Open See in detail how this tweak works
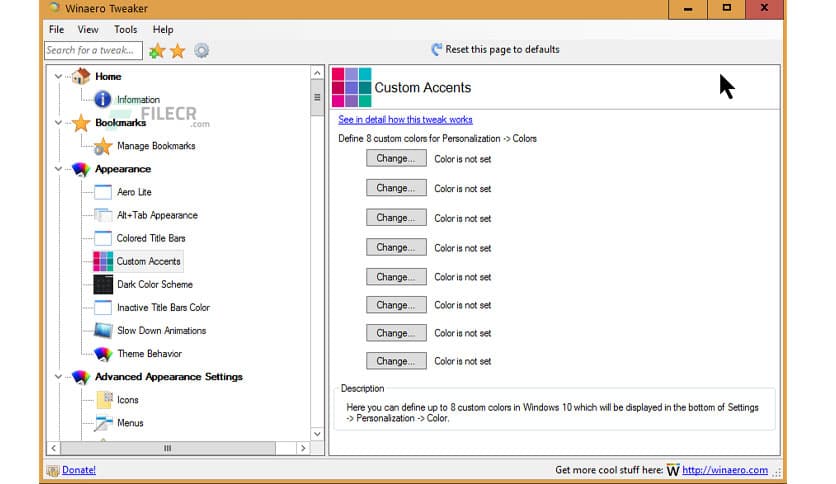Viewport: 836px width, 484px height. click(x=405, y=119)
